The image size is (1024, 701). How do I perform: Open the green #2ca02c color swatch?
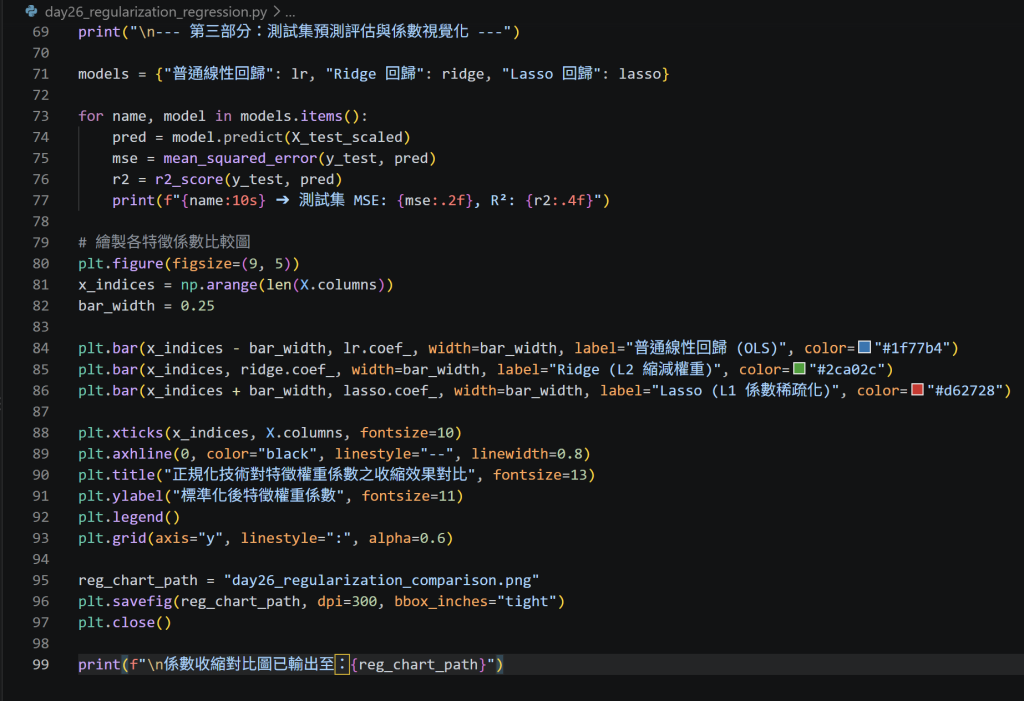[799, 368]
